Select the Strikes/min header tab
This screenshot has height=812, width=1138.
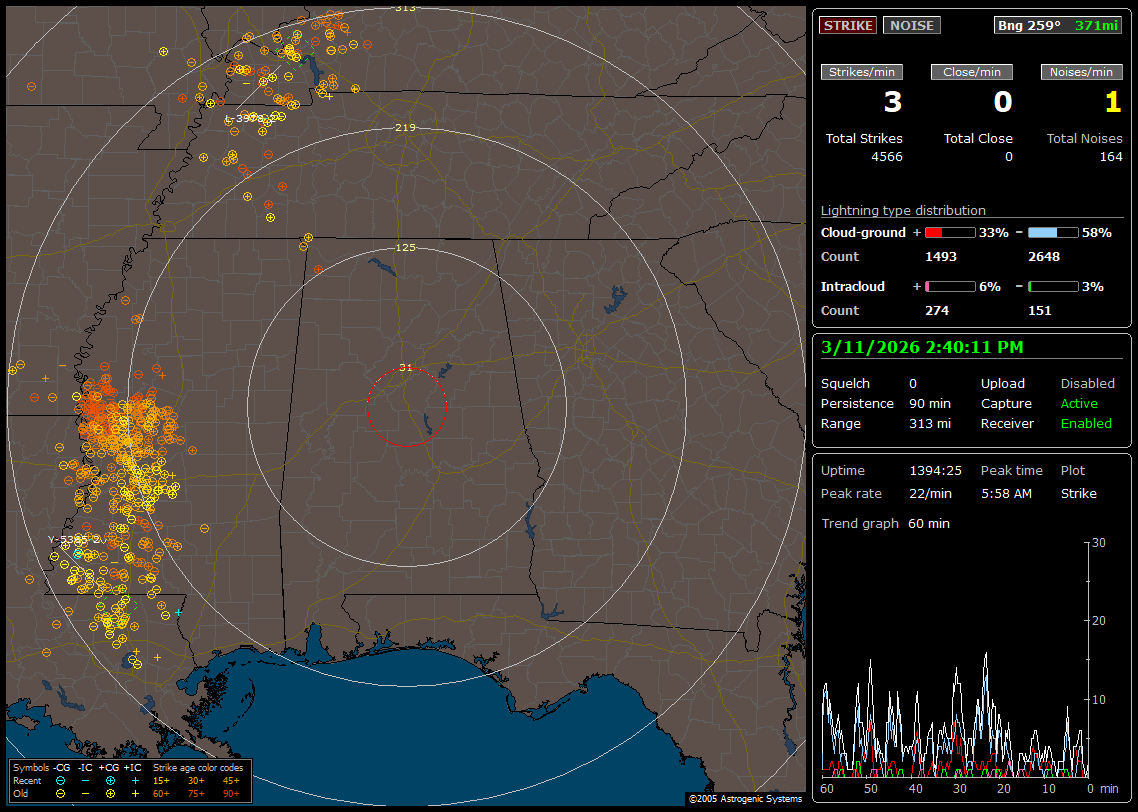862,72
